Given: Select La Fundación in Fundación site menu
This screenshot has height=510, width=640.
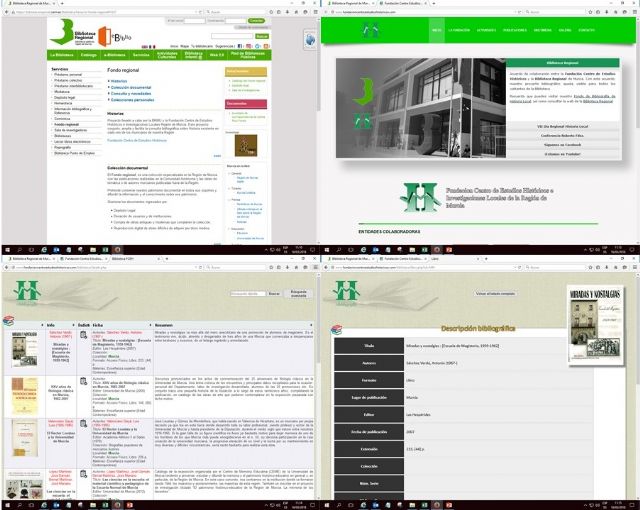Looking at the screenshot, I should pos(459,30).
